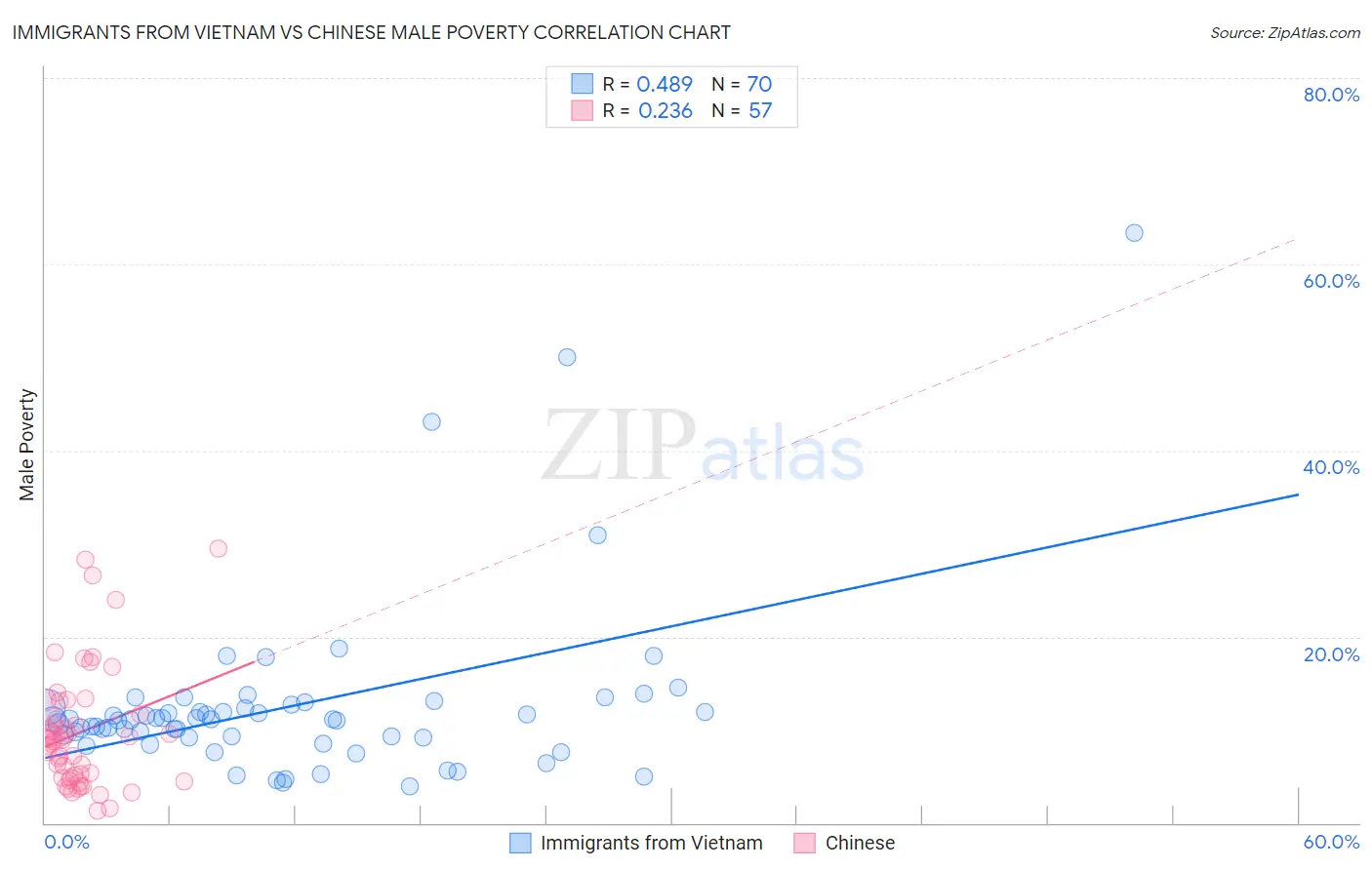The width and height of the screenshot is (1372, 870).
Task: Click the ZIPatlas watermark logo
Action: 704,446
